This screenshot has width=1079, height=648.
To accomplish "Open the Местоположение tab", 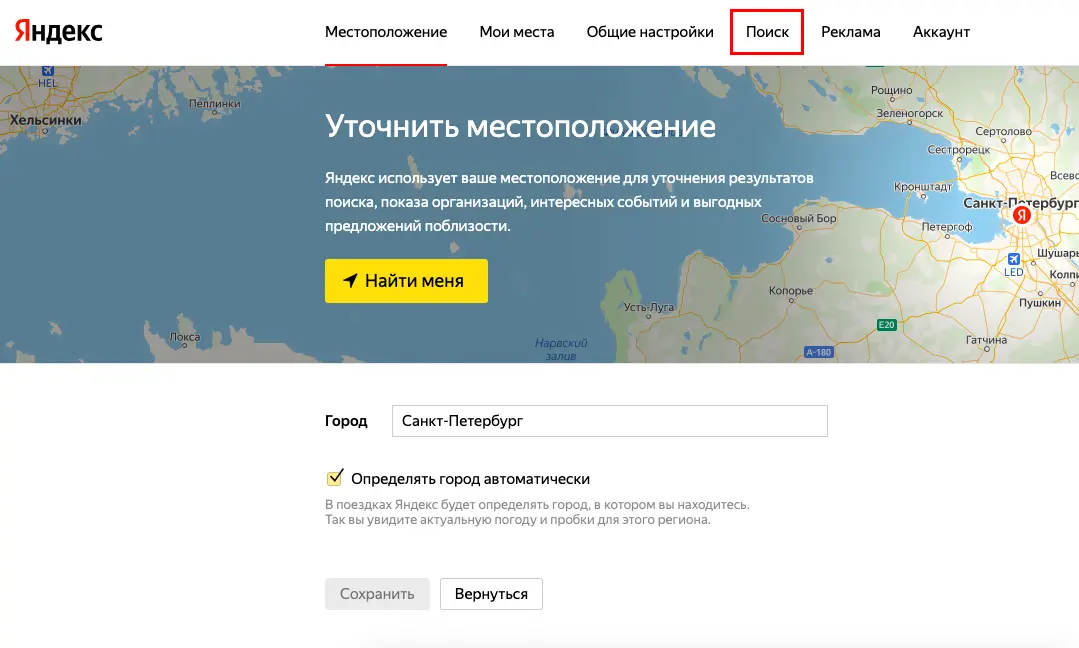I will [386, 32].
